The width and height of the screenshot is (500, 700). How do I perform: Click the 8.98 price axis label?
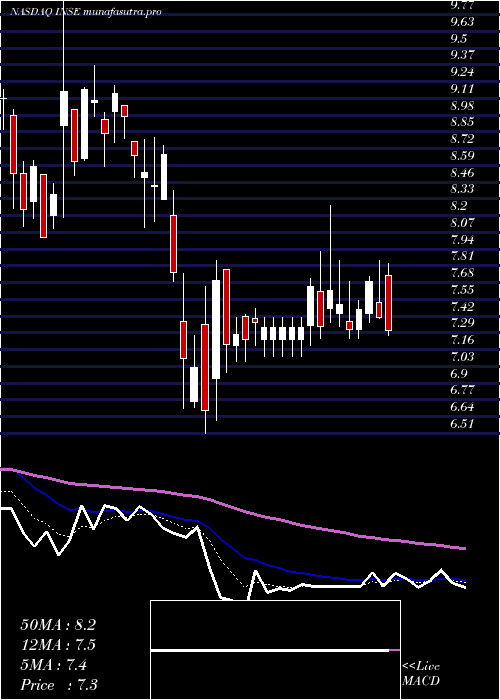tap(462, 105)
